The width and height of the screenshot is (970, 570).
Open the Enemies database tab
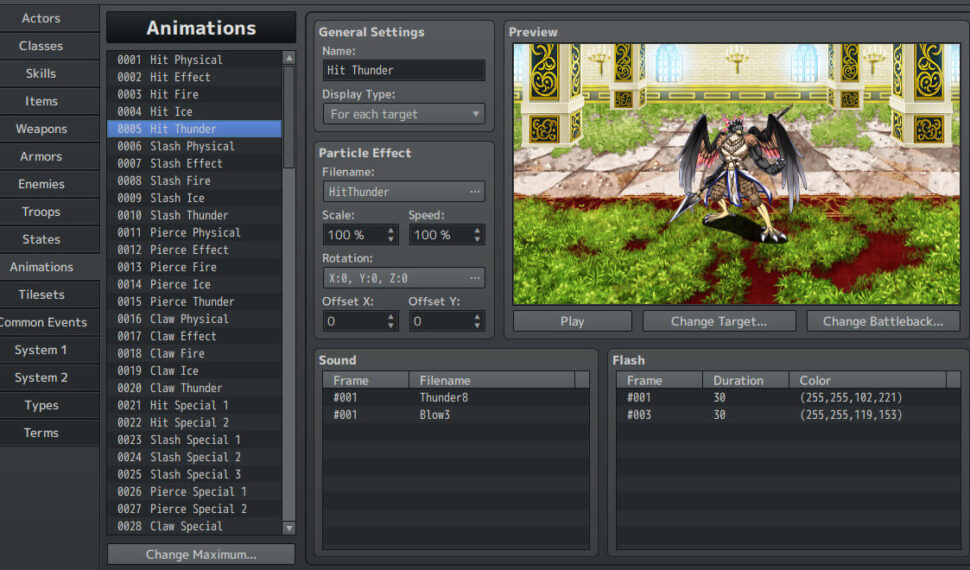pos(41,184)
